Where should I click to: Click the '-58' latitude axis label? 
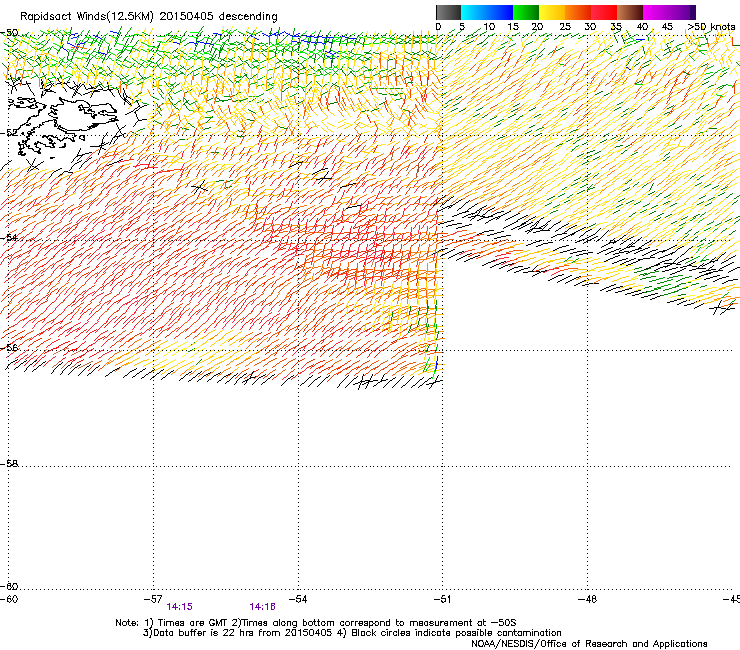tap(9, 464)
